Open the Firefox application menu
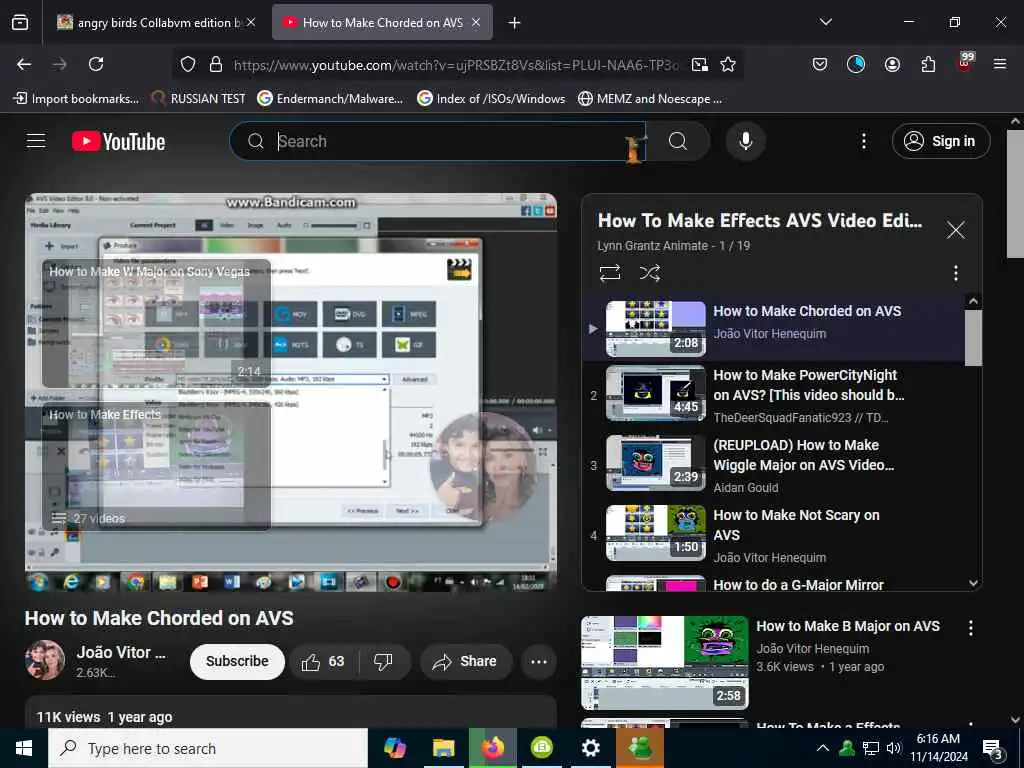 click(1000, 64)
